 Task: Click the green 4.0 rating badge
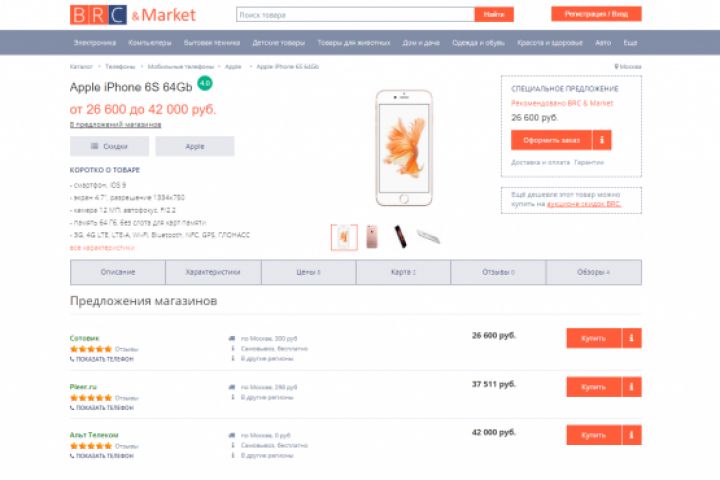205,83
